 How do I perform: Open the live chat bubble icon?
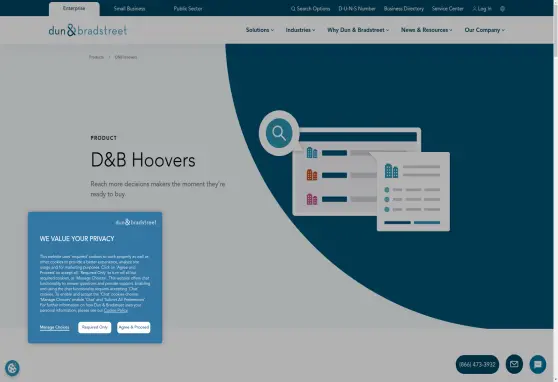pyautogui.click(x=537, y=364)
